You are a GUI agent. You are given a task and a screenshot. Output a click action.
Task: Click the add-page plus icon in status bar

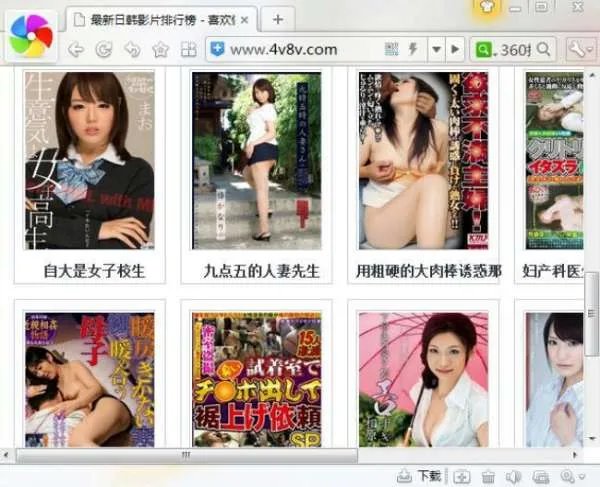(462, 477)
